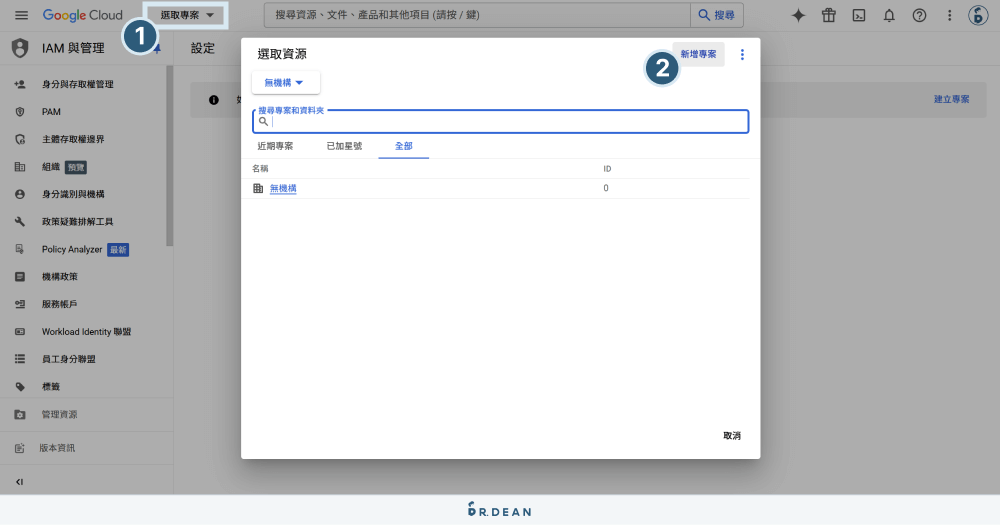1000x525 pixels.
Task: Open the 選取專案 project picker dropdown
Action: pos(186,15)
